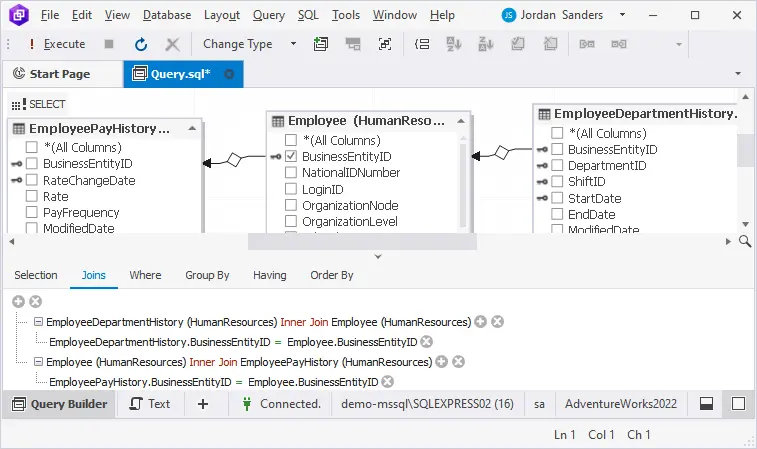This screenshot has width=757, height=449.
Task: Switch to the Text view
Action: click(x=149, y=404)
